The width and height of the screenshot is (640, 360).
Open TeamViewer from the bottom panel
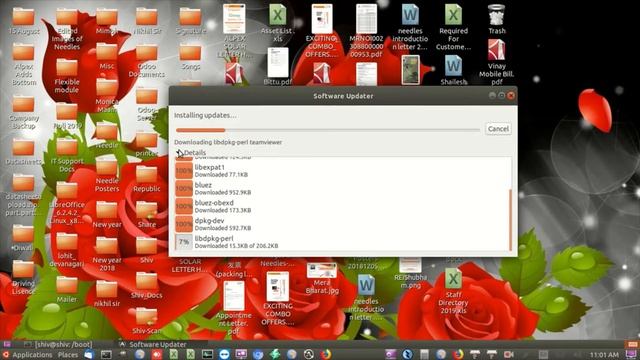click(224, 354)
